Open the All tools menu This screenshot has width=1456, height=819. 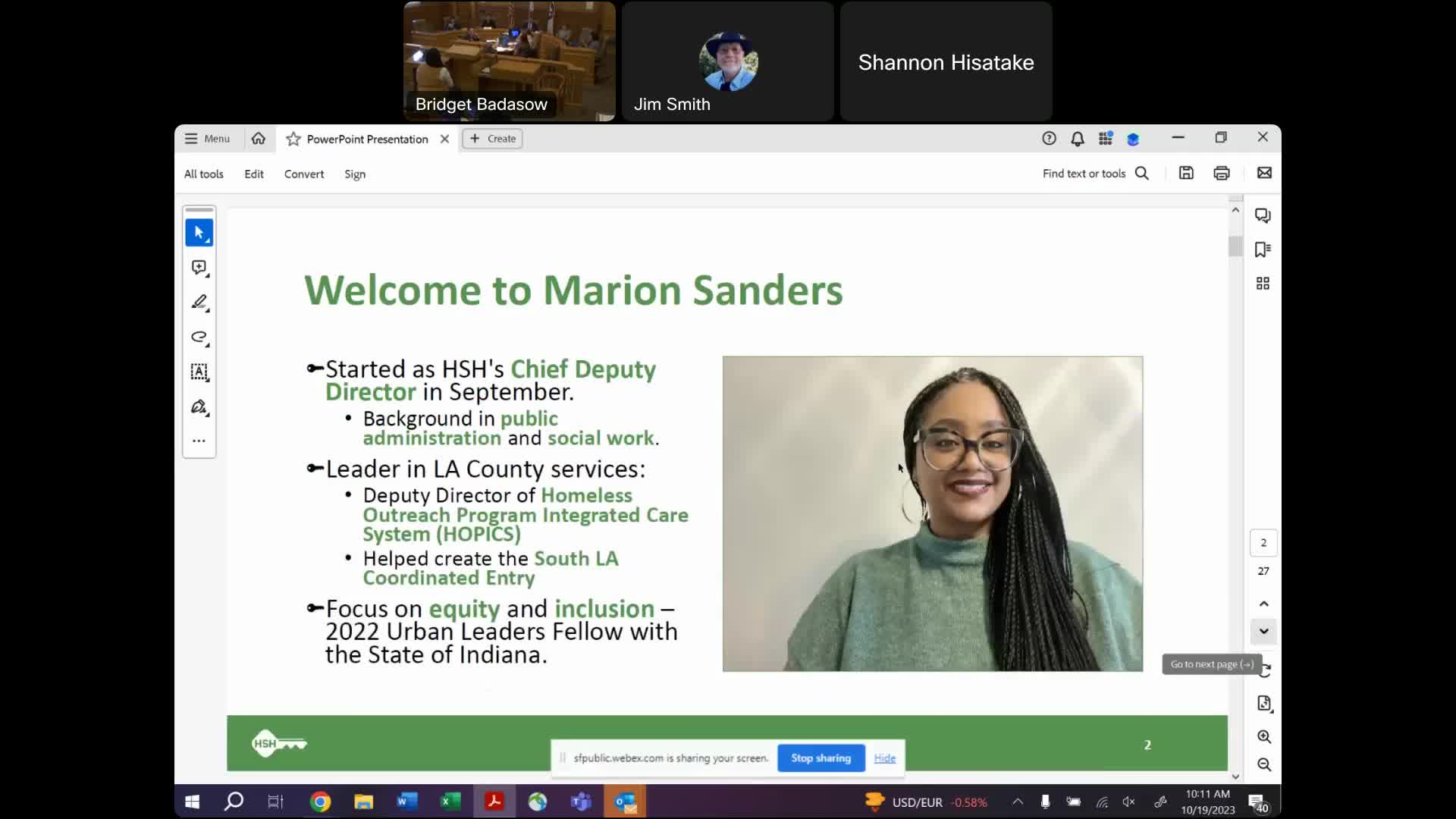pos(203,174)
